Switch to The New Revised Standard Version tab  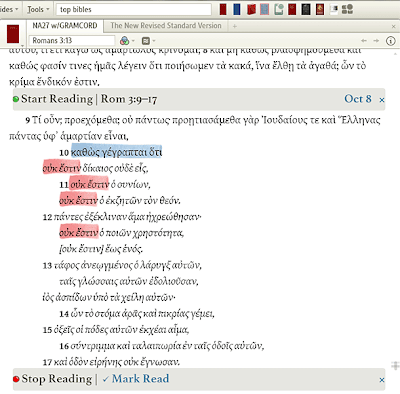point(166,26)
